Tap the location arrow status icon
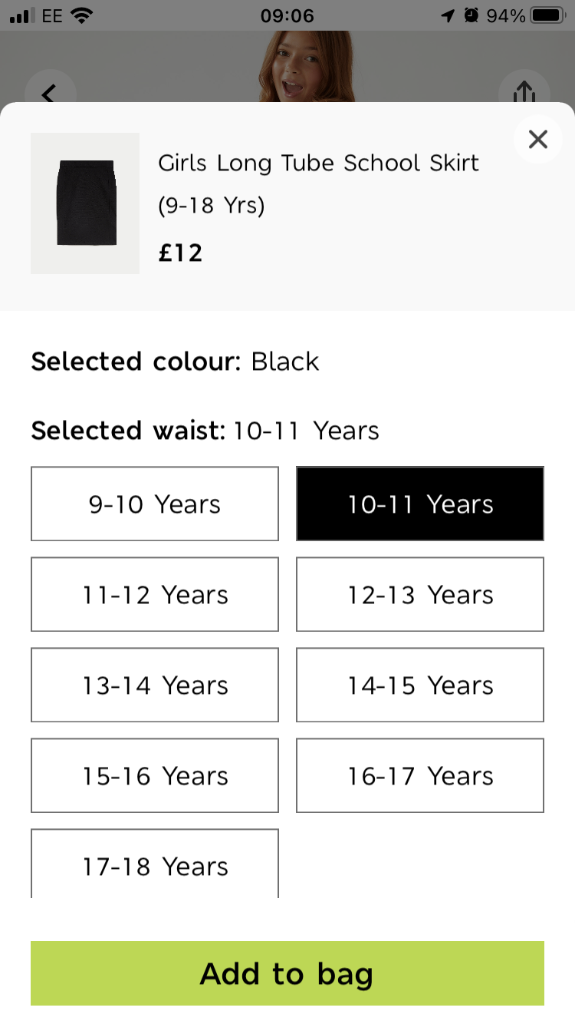The height and width of the screenshot is (1024, 575). pyautogui.click(x=448, y=15)
